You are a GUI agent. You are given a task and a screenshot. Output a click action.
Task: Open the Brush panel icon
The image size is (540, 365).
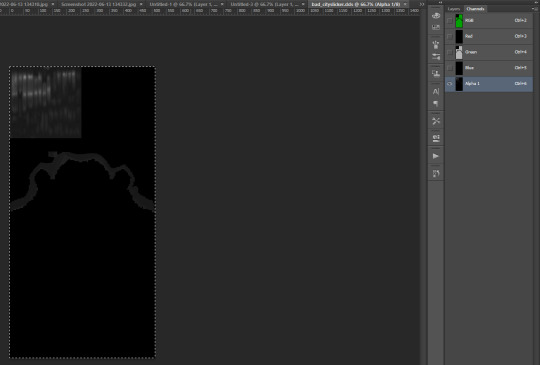click(436, 44)
